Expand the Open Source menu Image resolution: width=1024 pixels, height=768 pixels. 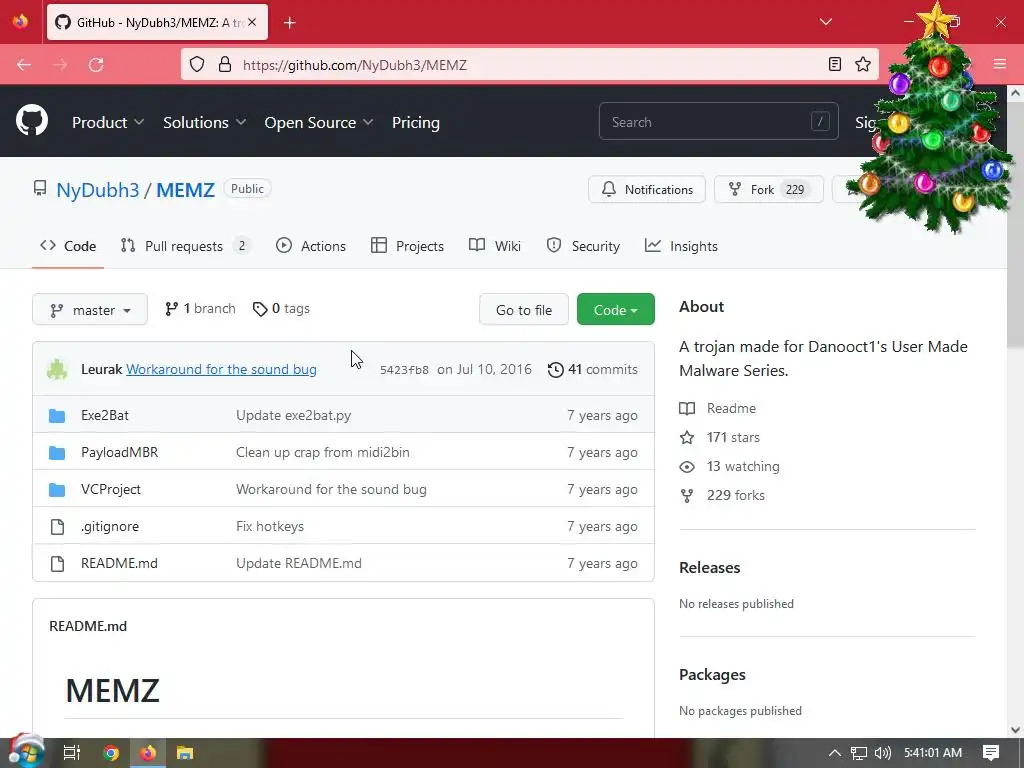coord(319,122)
